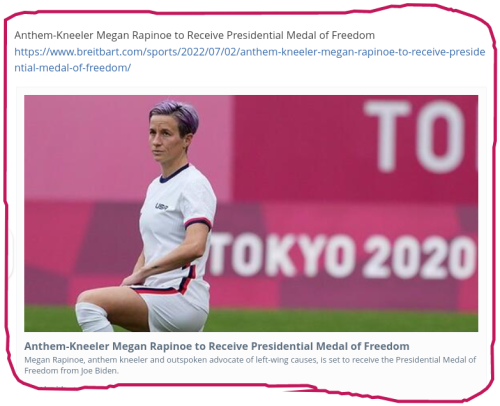Click the 'ntial-medal-of-freedom/' wrapped link line
Screen dimensions: 500x406
(72, 68)
